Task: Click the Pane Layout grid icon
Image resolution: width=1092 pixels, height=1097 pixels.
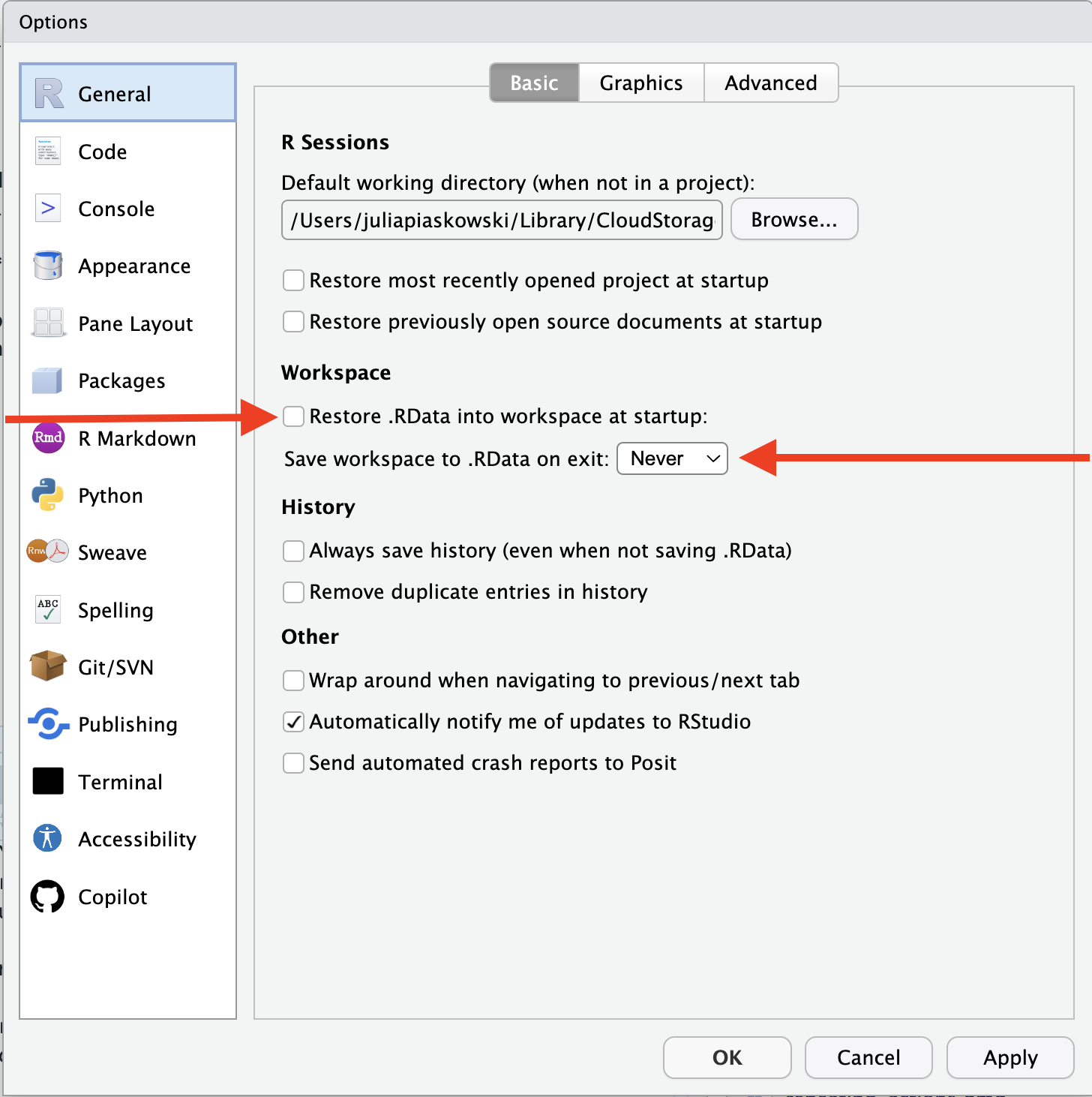Action: click(48, 323)
